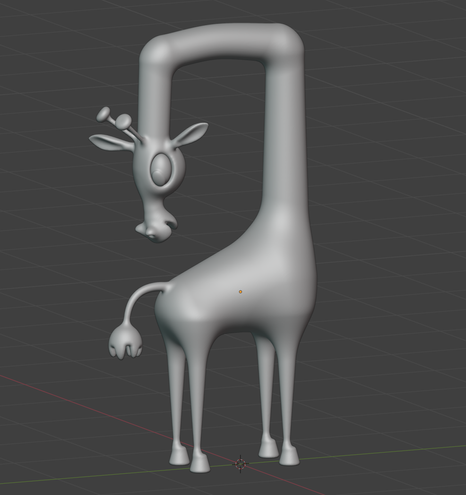Click the 3D cursor at the world origin
This screenshot has width=466, height=495.
tap(240, 463)
